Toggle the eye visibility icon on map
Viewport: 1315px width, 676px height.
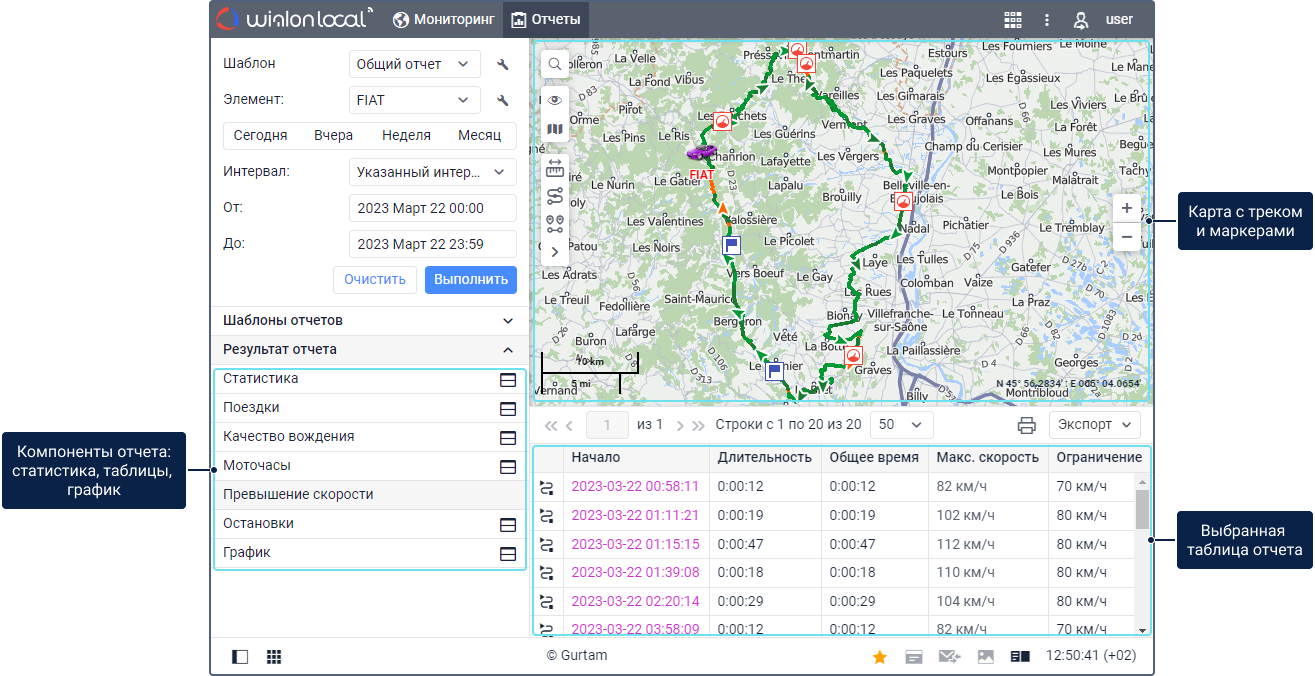coord(555,100)
